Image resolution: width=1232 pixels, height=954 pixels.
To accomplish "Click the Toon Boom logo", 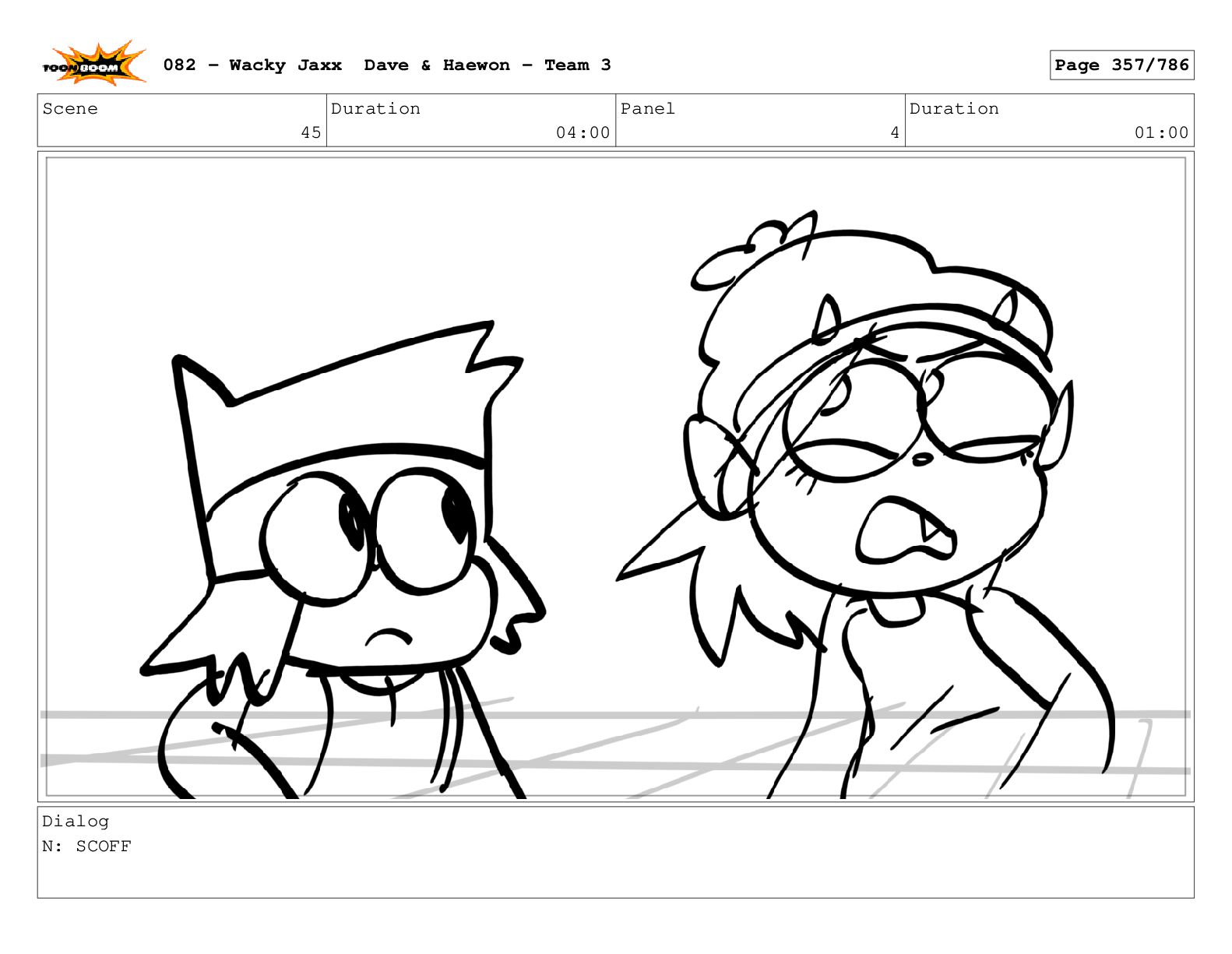I will 93,64.
